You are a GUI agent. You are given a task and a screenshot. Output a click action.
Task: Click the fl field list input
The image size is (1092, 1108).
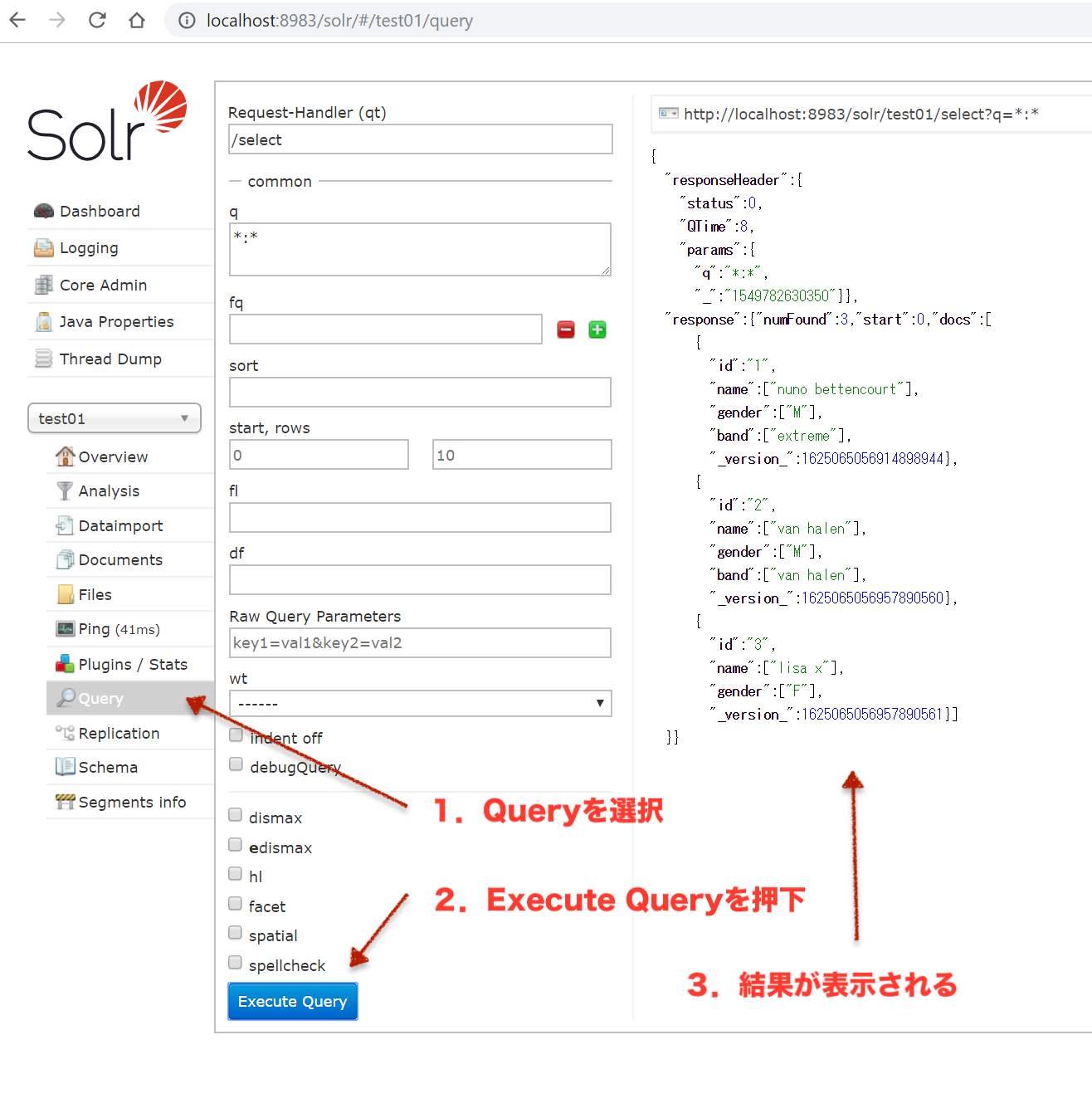tap(421, 517)
